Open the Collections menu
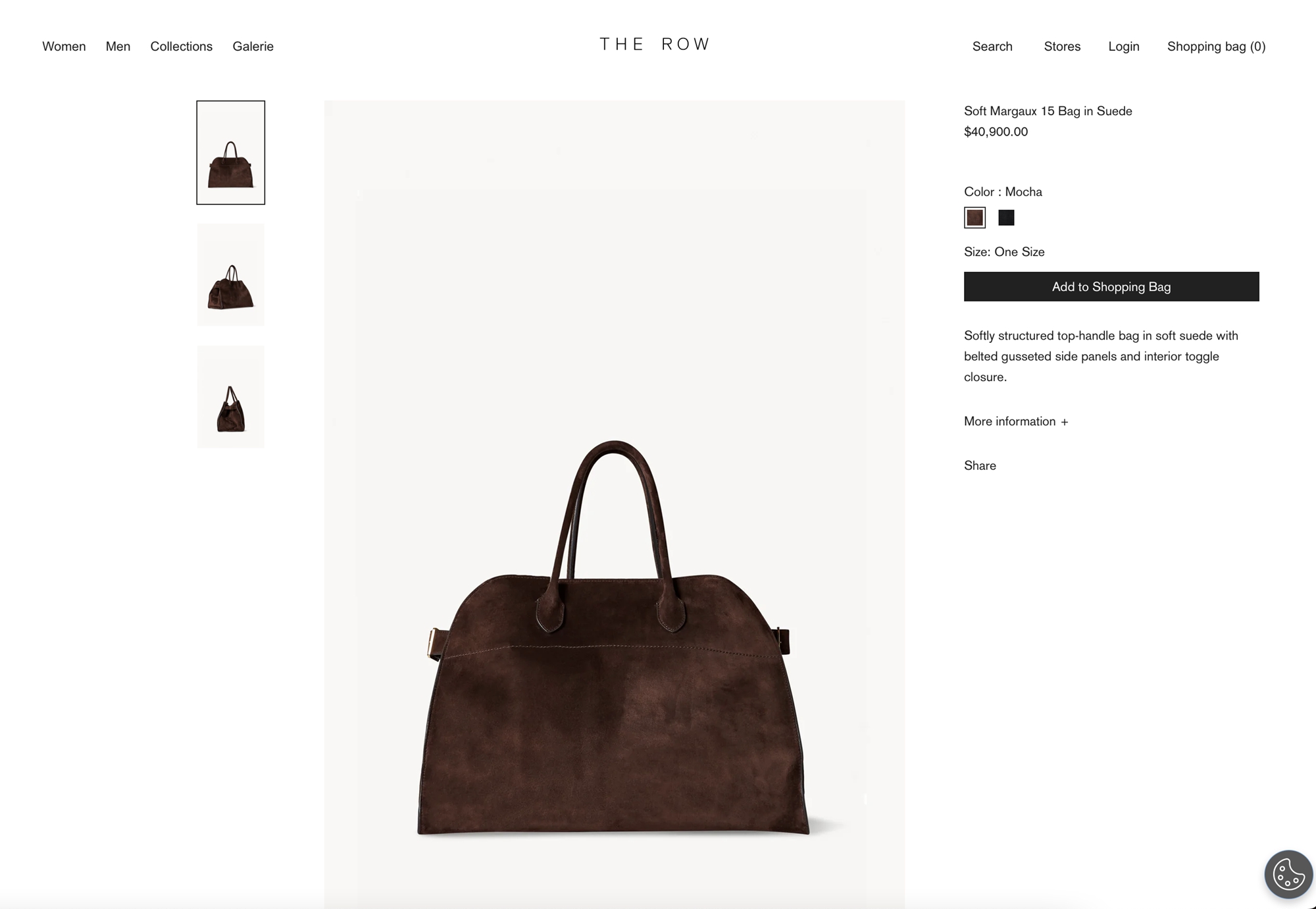 tap(181, 46)
